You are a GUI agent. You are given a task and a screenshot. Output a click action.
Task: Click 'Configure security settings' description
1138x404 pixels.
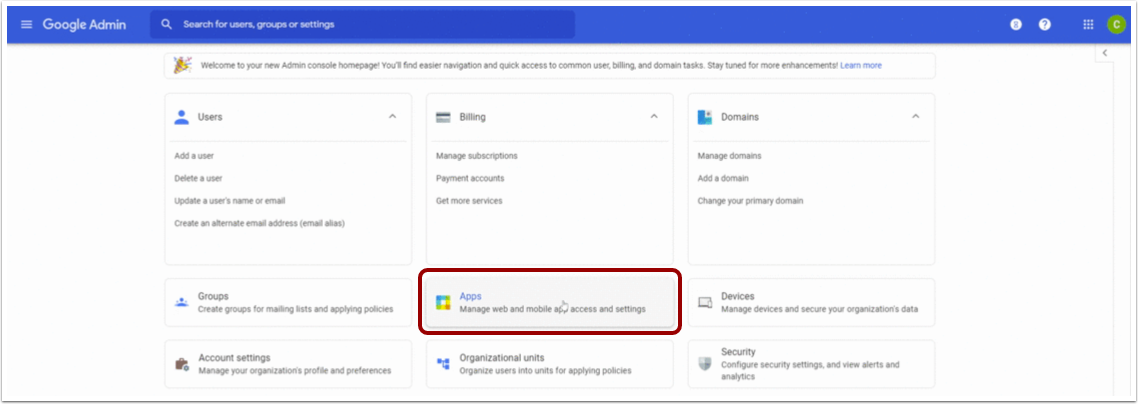tap(810, 371)
